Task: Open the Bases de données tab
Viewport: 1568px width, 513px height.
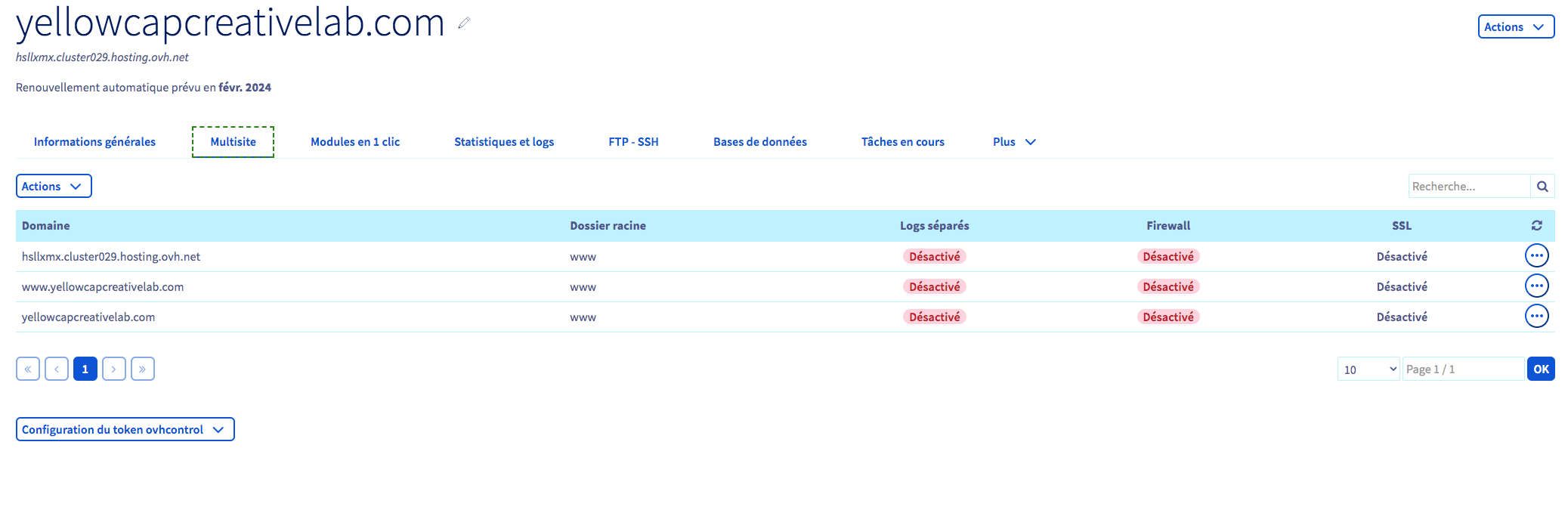Action: click(x=759, y=142)
